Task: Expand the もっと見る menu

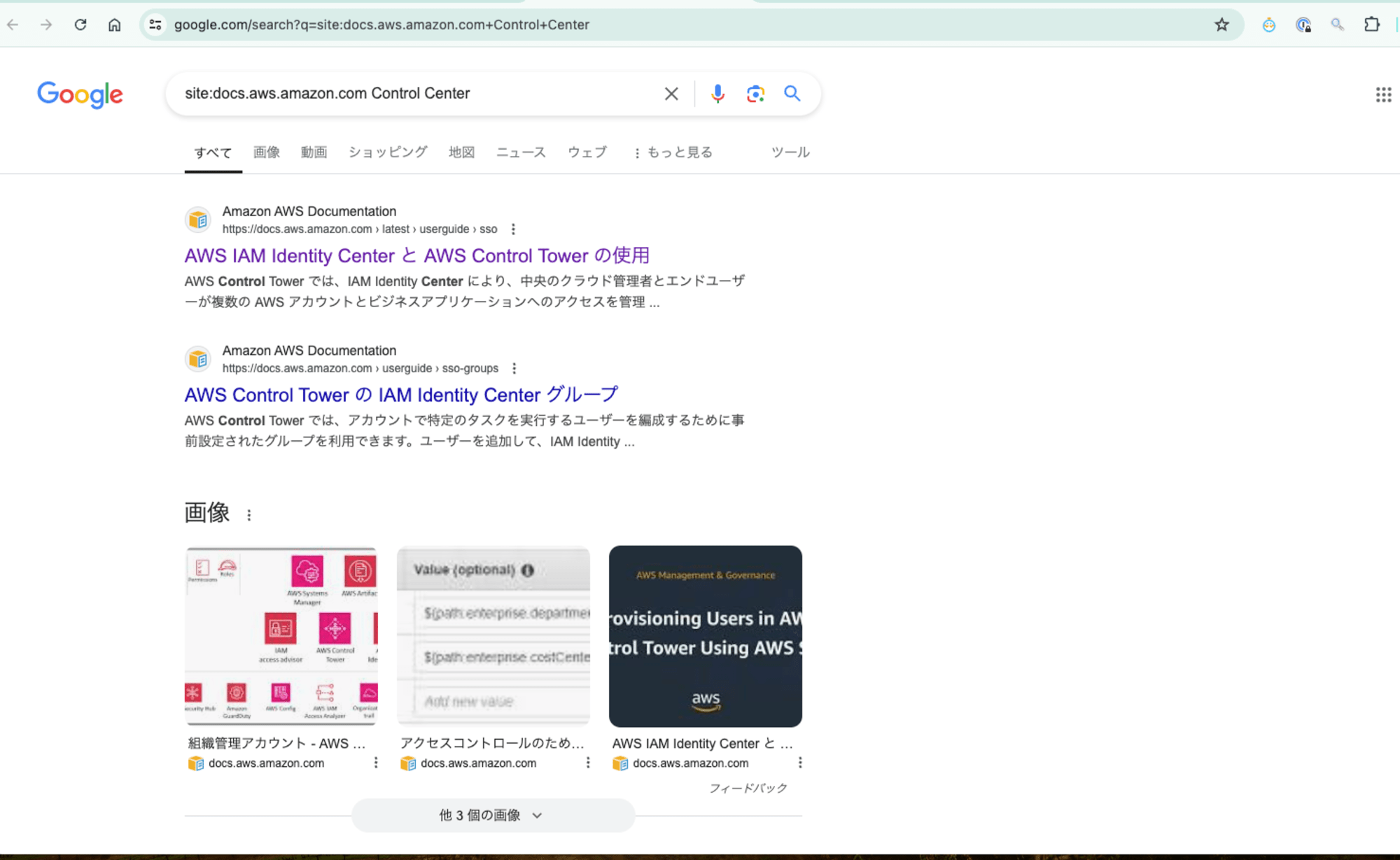Action: [673, 153]
